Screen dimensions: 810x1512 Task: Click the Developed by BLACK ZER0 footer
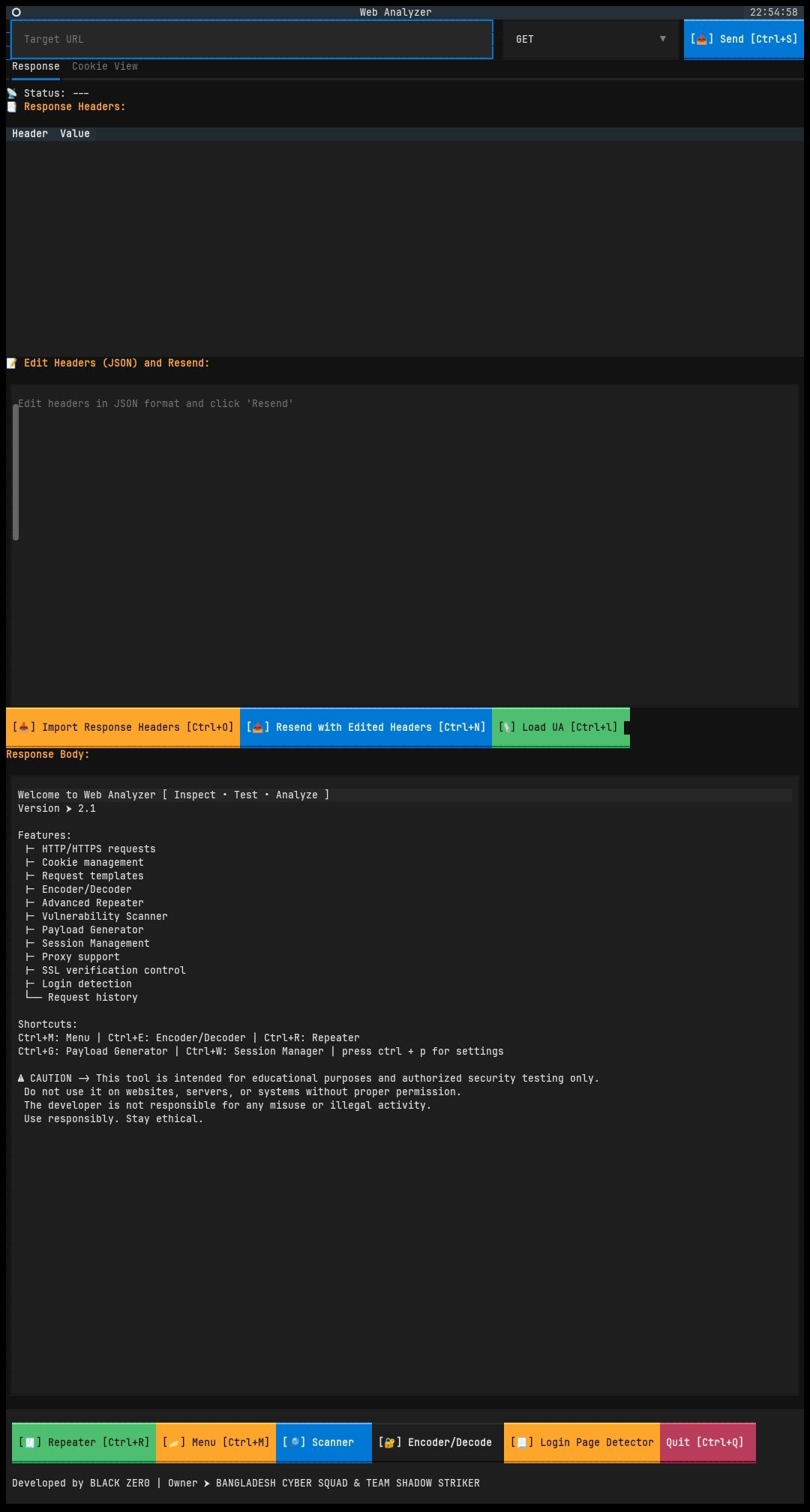(x=246, y=1483)
